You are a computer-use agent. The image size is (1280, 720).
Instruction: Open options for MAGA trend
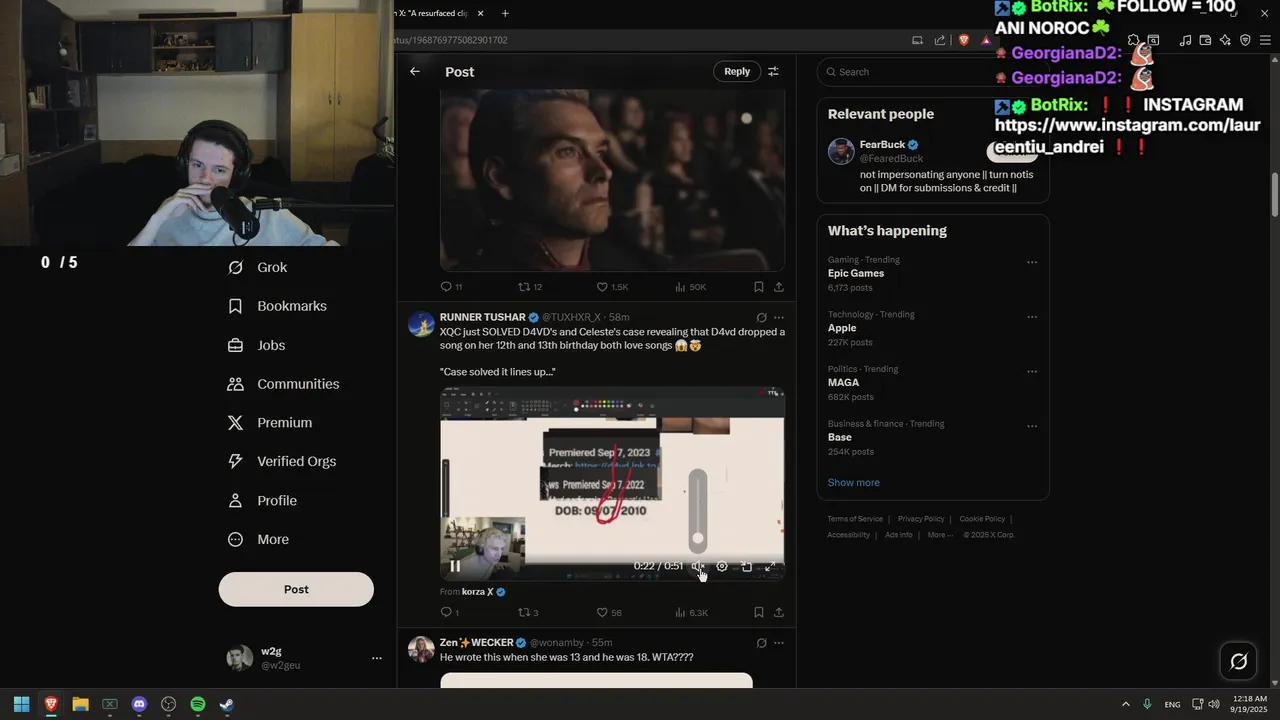click(x=1032, y=372)
